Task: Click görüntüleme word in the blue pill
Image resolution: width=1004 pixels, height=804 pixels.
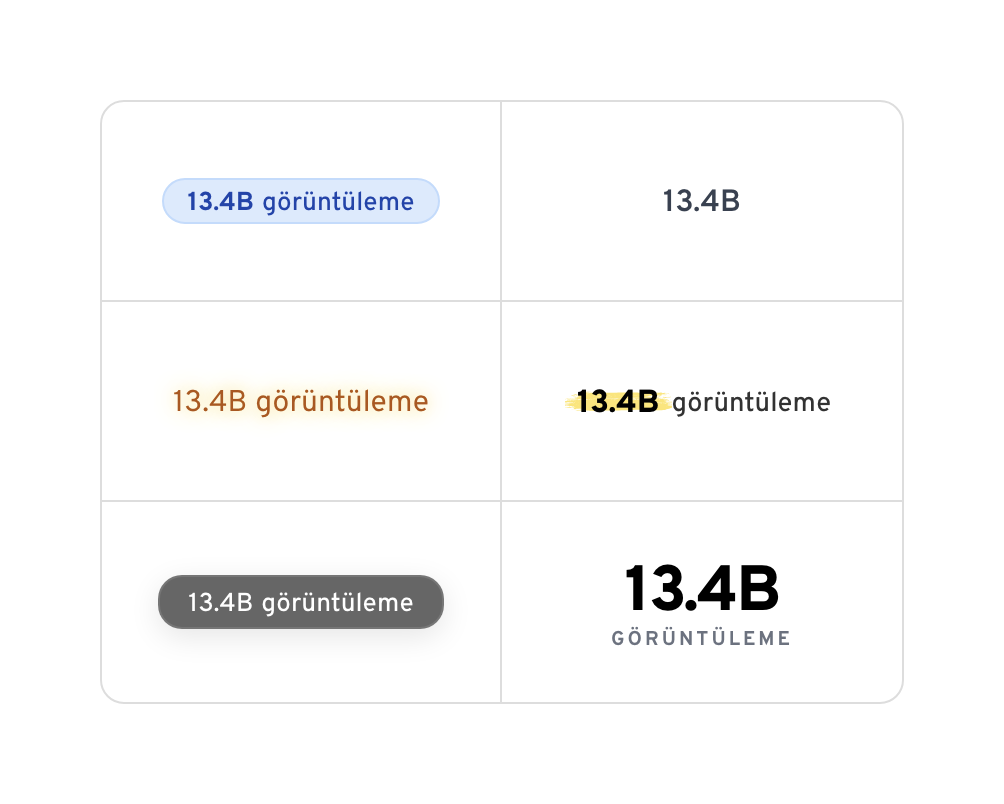Action: [x=338, y=203]
